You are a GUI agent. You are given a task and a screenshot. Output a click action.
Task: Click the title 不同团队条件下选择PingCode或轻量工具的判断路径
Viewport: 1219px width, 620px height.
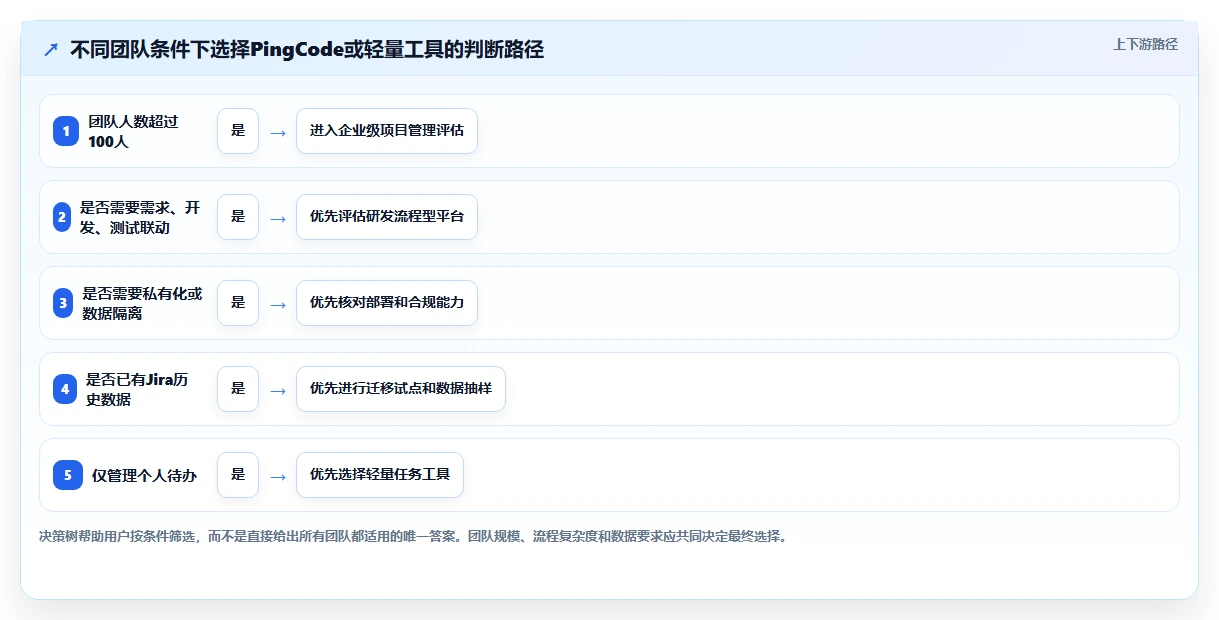[307, 50]
